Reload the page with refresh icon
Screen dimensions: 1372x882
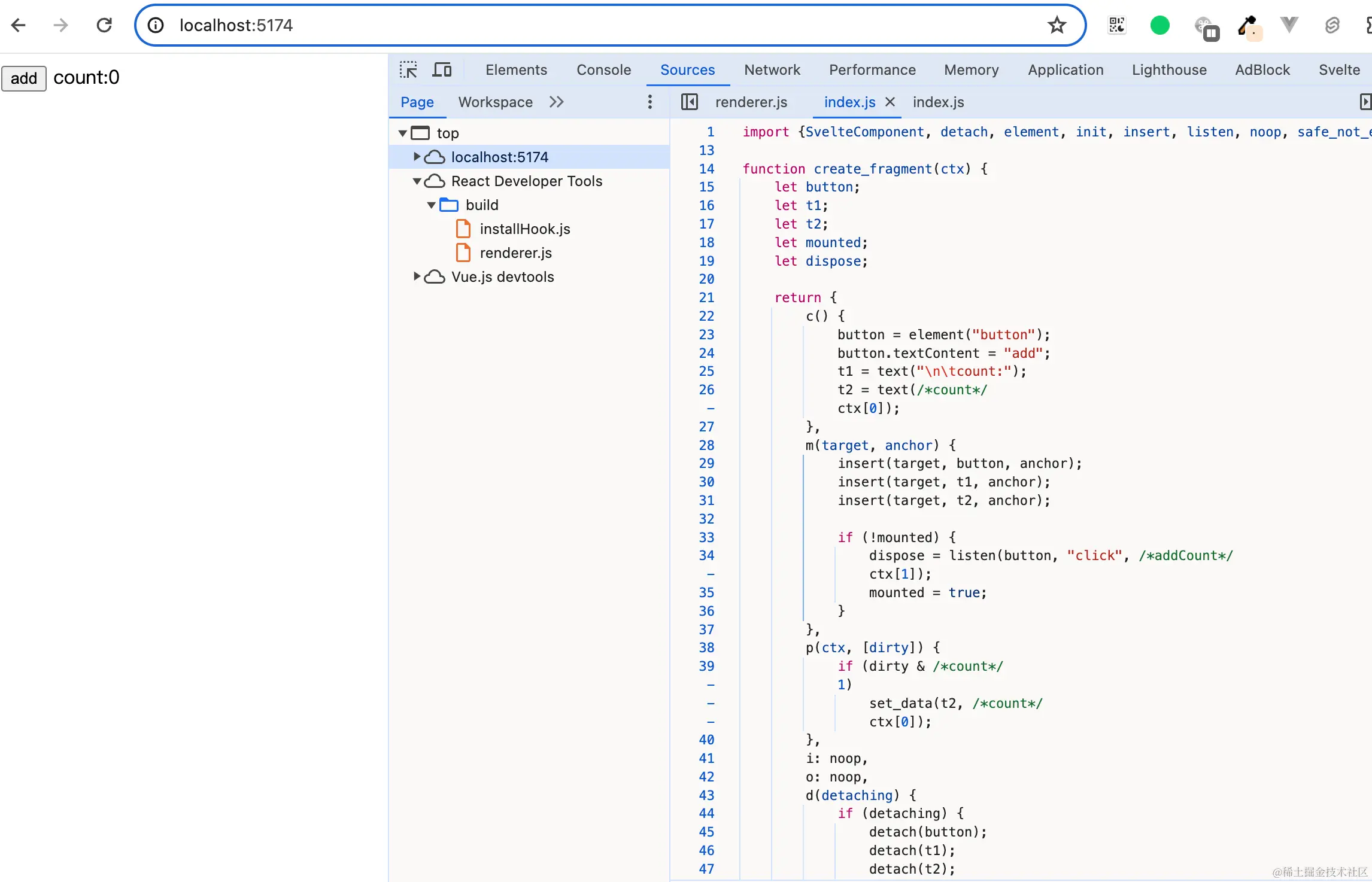click(x=104, y=25)
